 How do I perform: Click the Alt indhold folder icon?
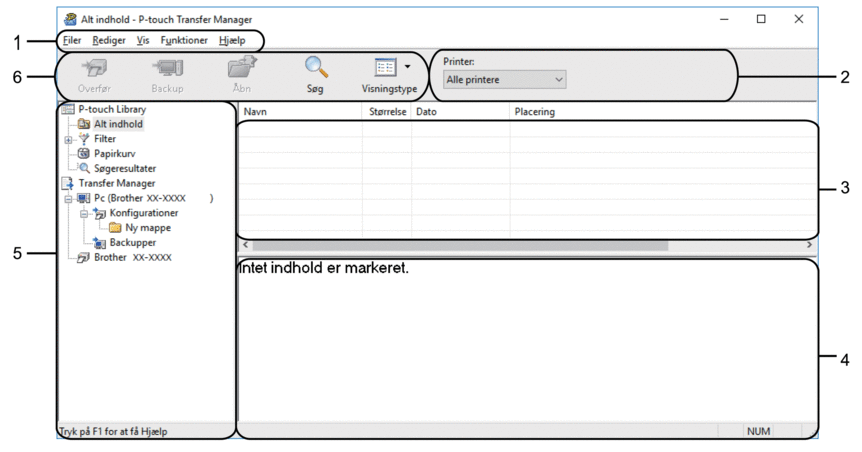pyautogui.click(x=84, y=124)
